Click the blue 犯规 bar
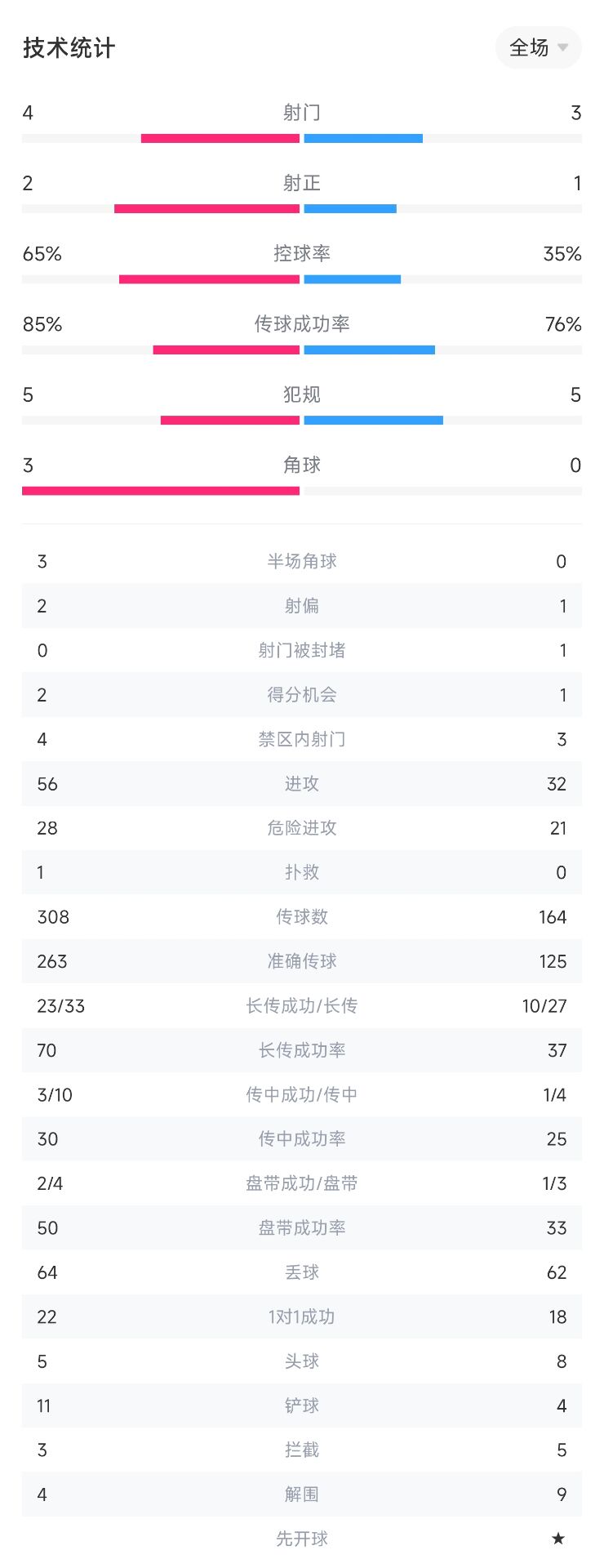 click(x=374, y=421)
